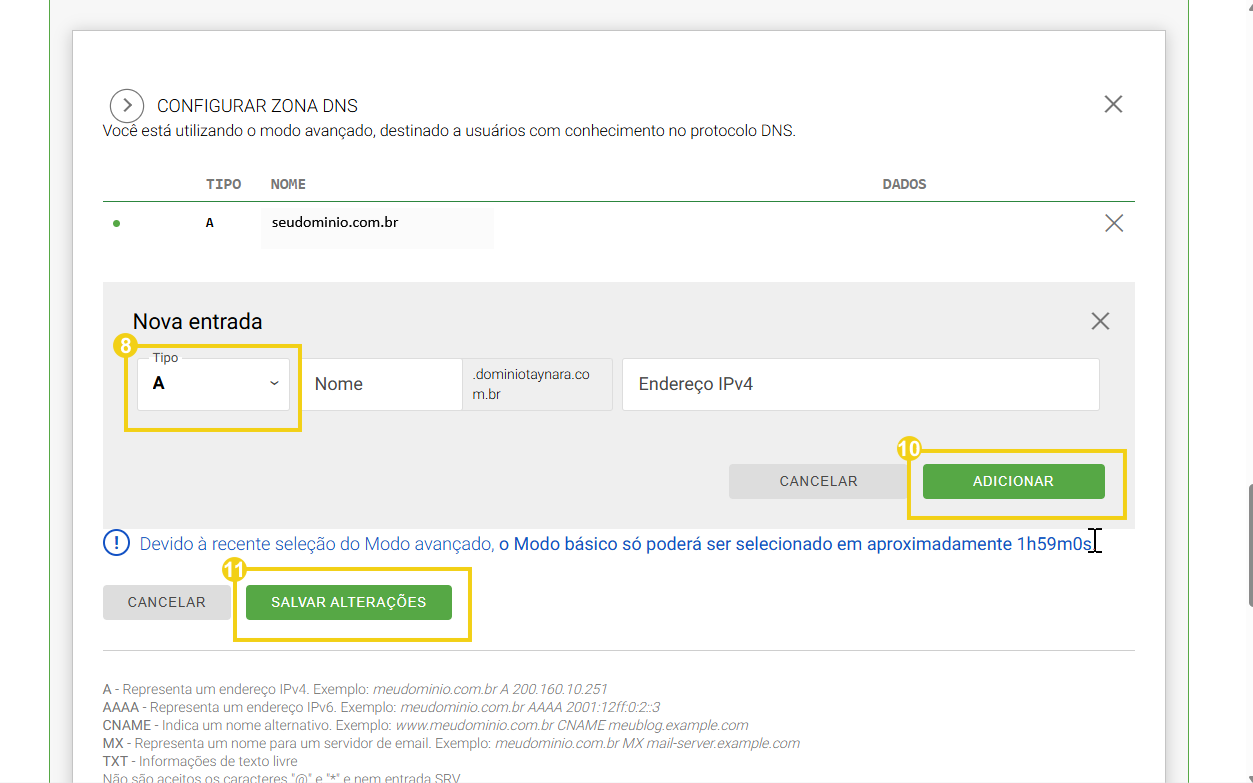Click the DADOS column header
Viewport: 1253px width, 783px height.
[904, 184]
